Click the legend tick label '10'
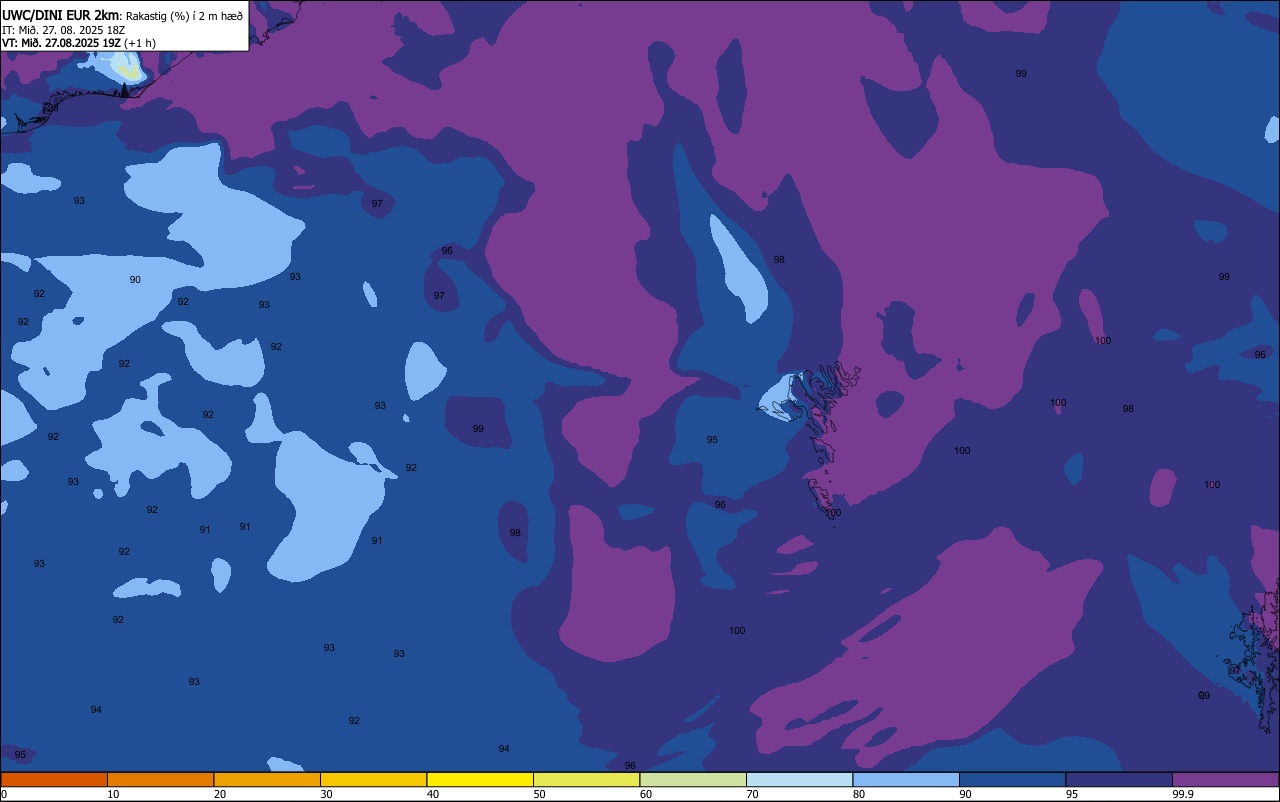This screenshot has width=1280, height=802. (x=113, y=794)
